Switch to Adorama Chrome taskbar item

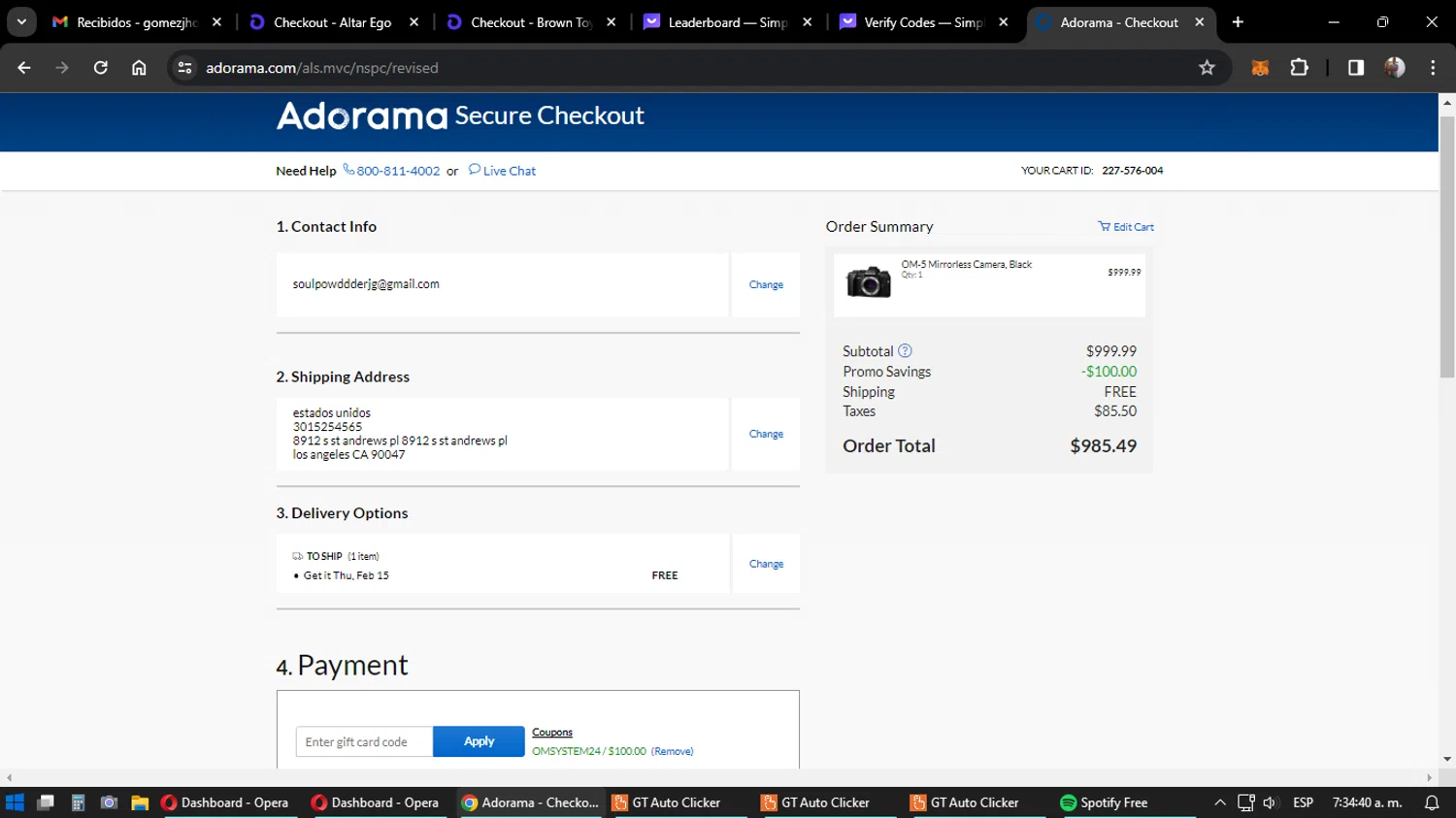[530, 802]
